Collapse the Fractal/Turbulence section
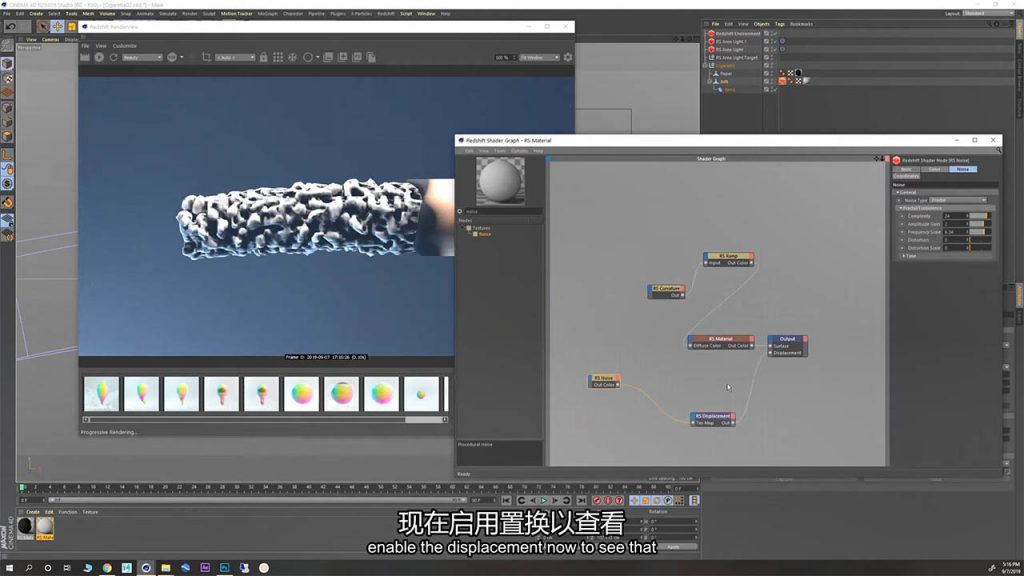This screenshot has height=576, width=1024. [901, 208]
